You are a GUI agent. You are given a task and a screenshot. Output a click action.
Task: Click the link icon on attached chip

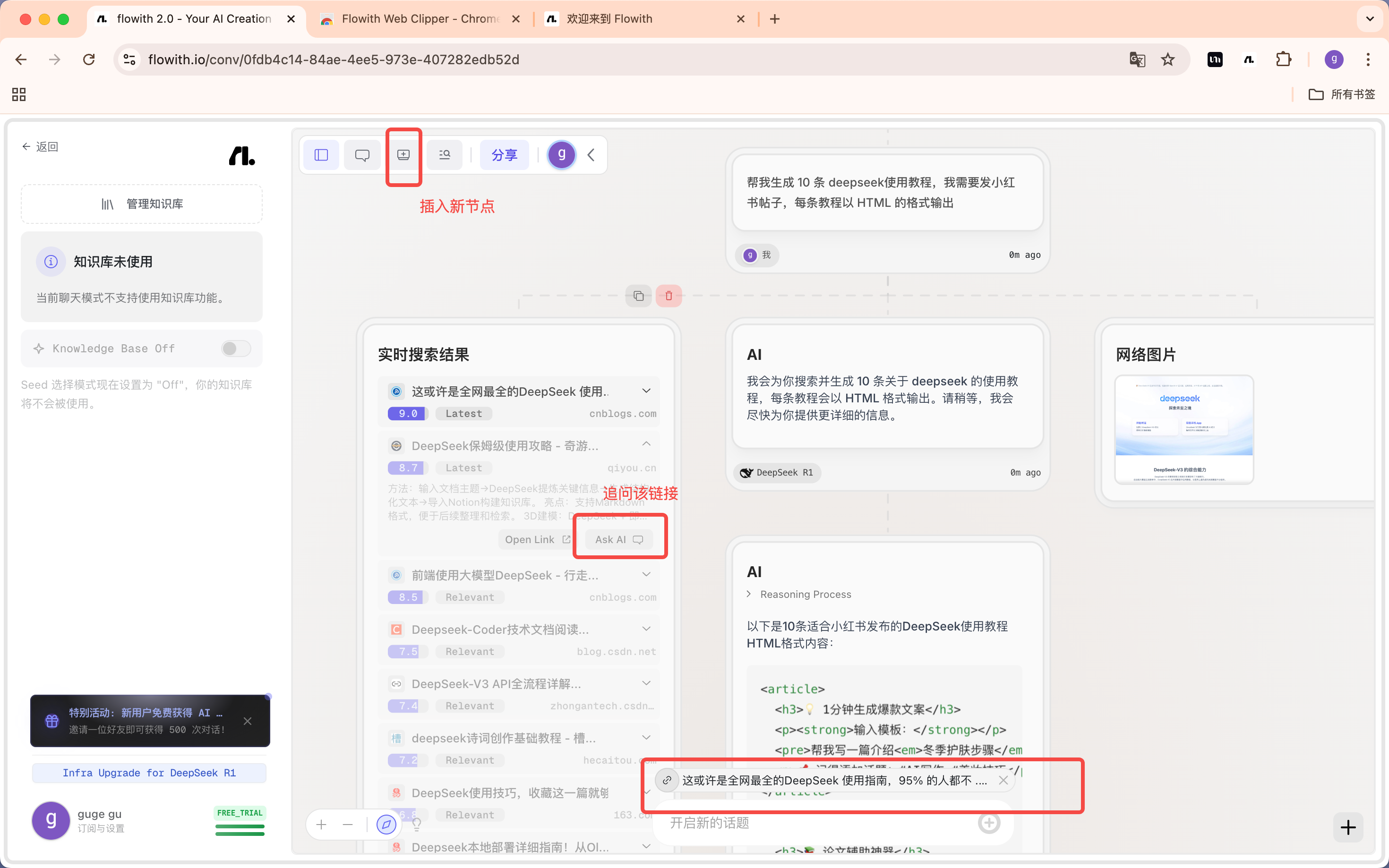click(x=667, y=781)
